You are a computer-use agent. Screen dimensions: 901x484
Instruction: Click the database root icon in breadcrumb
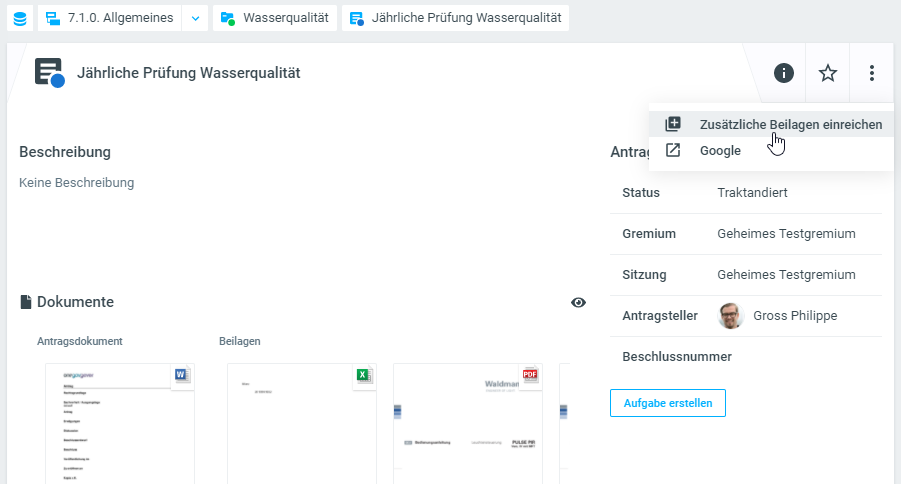click(20, 18)
